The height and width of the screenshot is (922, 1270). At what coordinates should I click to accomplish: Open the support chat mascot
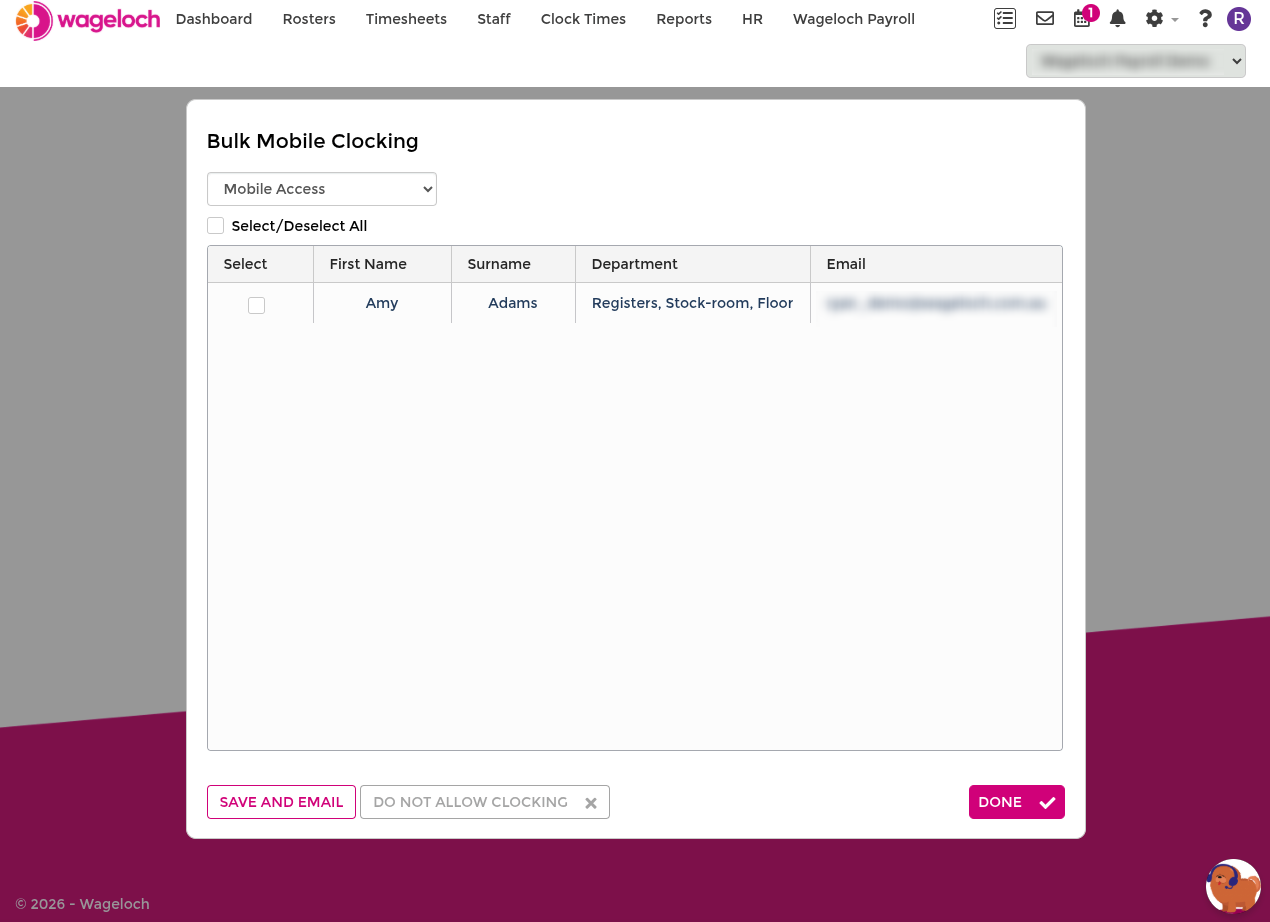pos(1233,886)
